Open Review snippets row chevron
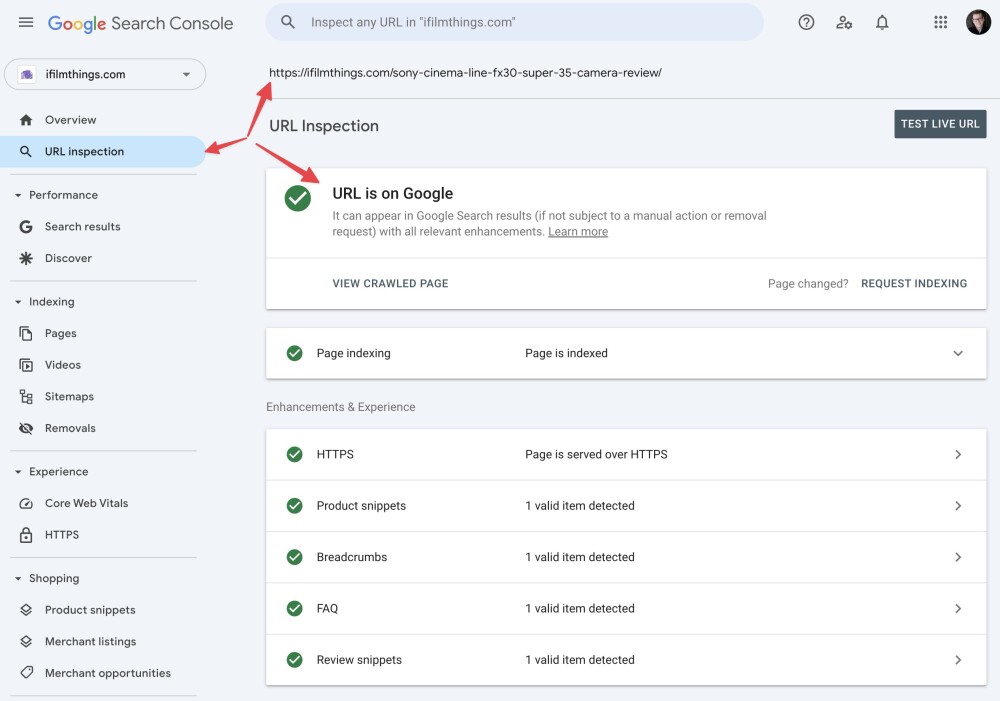The height and width of the screenshot is (701, 1000). tap(958, 660)
